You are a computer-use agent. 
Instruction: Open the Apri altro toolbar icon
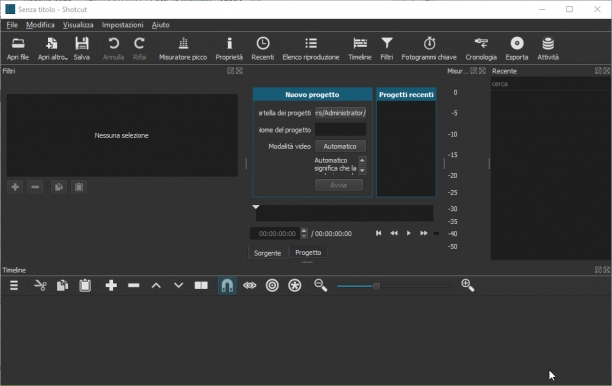point(52,48)
